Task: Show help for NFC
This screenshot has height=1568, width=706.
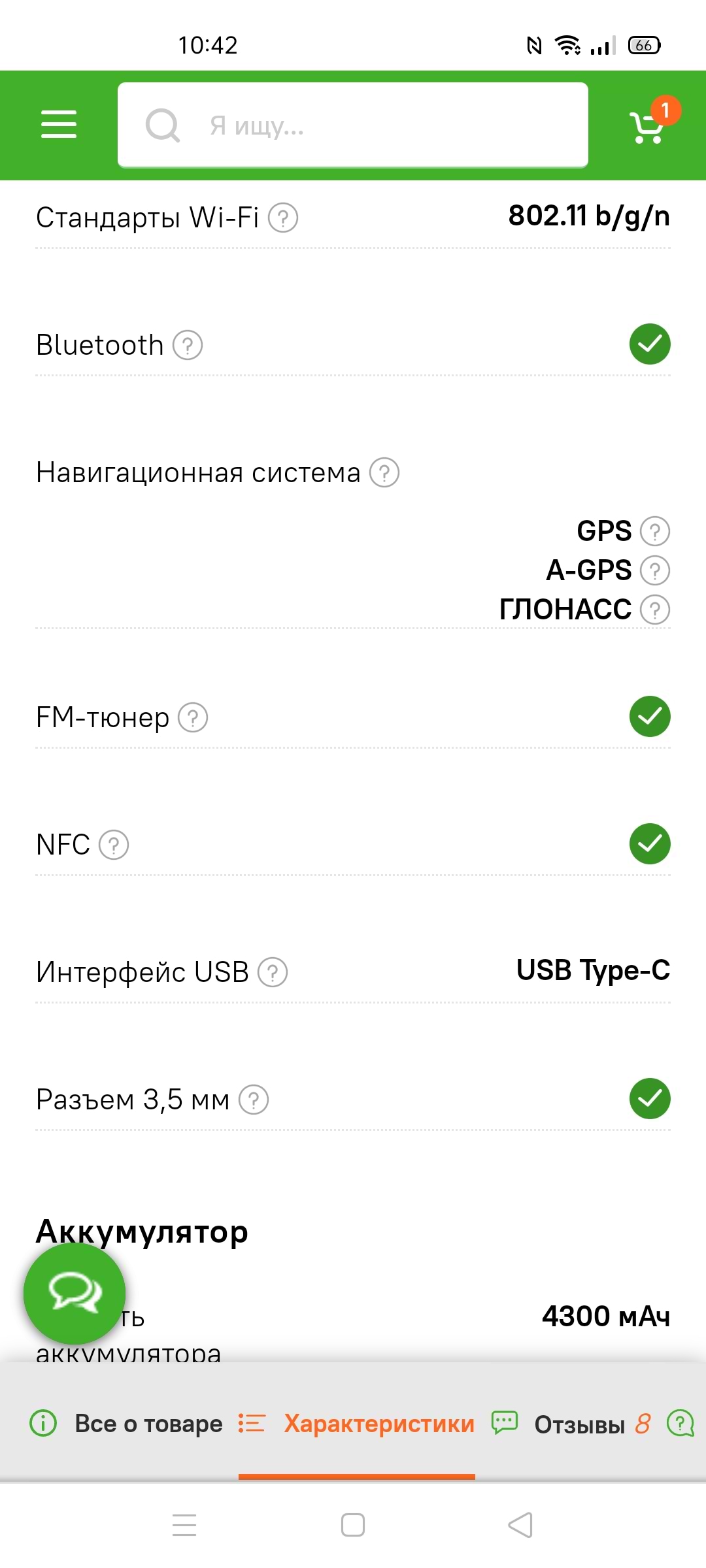Action: (114, 845)
